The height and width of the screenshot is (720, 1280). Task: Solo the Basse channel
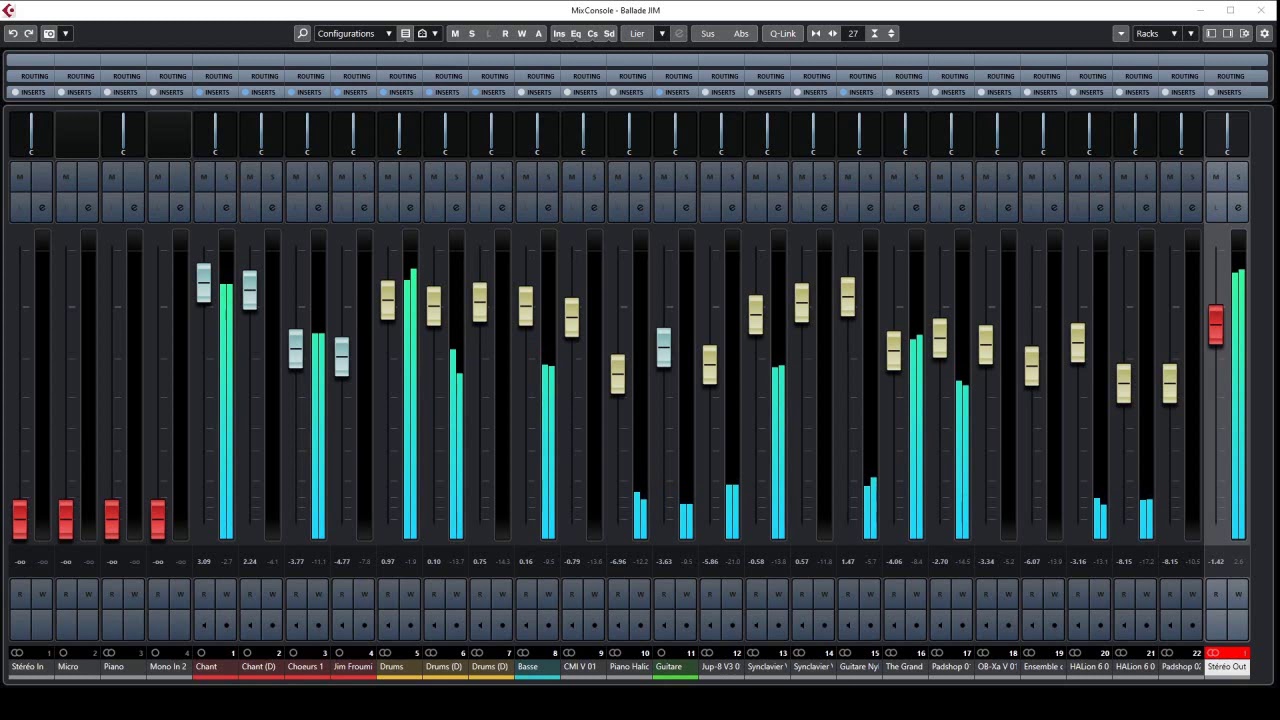click(548, 177)
